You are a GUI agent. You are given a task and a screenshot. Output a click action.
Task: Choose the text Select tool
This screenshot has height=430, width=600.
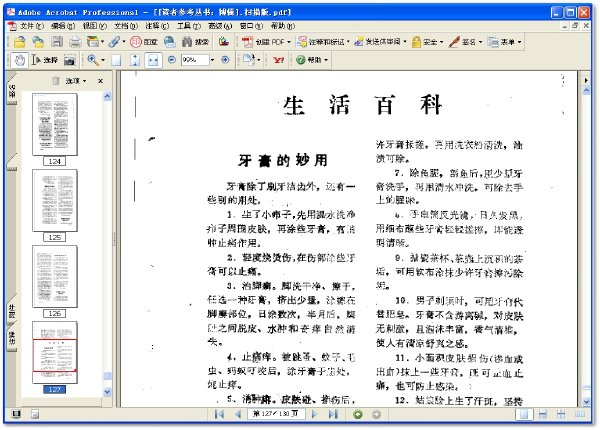45,60
